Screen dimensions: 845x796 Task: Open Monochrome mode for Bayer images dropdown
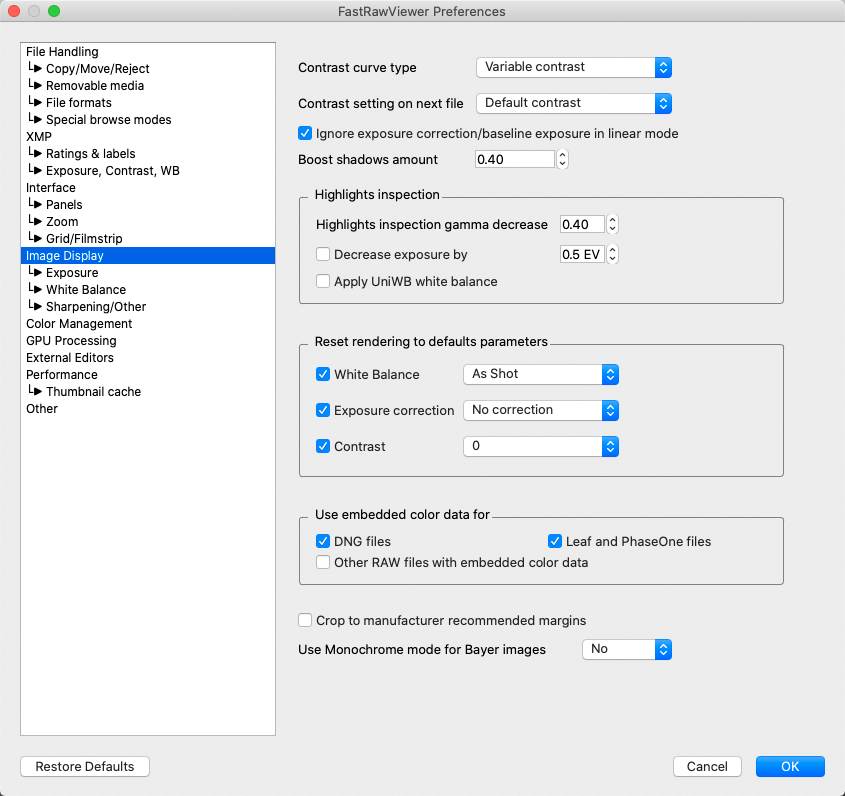tap(626, 649)
